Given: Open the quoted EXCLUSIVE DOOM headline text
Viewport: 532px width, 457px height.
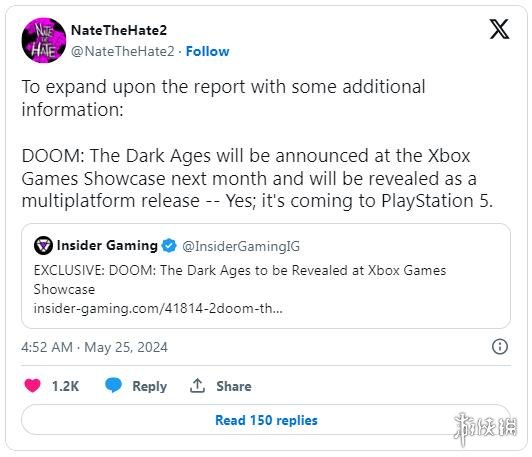Looking at the screenshot, I should (240, 280).
